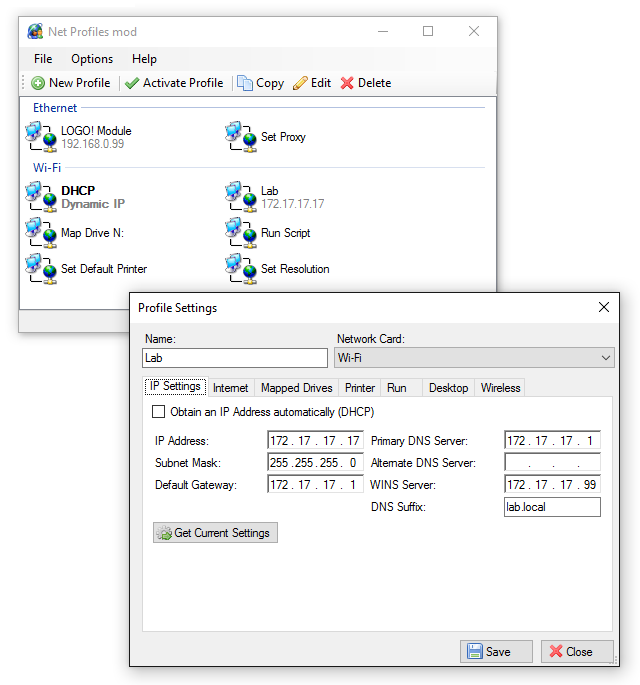The image size is (640, 685).
Task: Select the Lab profile icon
Action: (x=241, y=197)
